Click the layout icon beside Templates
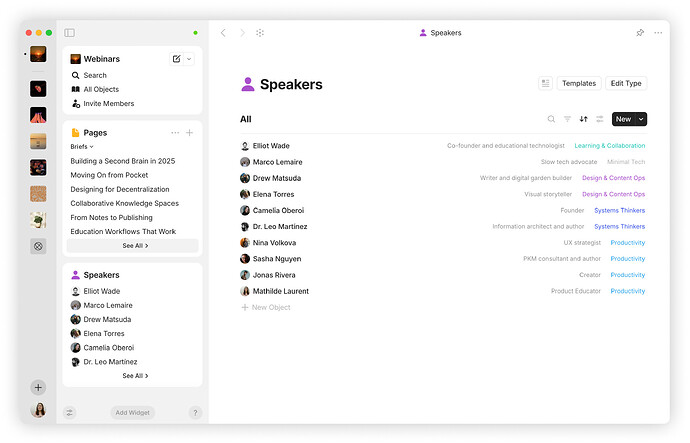Screen dimensions: 690x443 (x=546, y=83)
